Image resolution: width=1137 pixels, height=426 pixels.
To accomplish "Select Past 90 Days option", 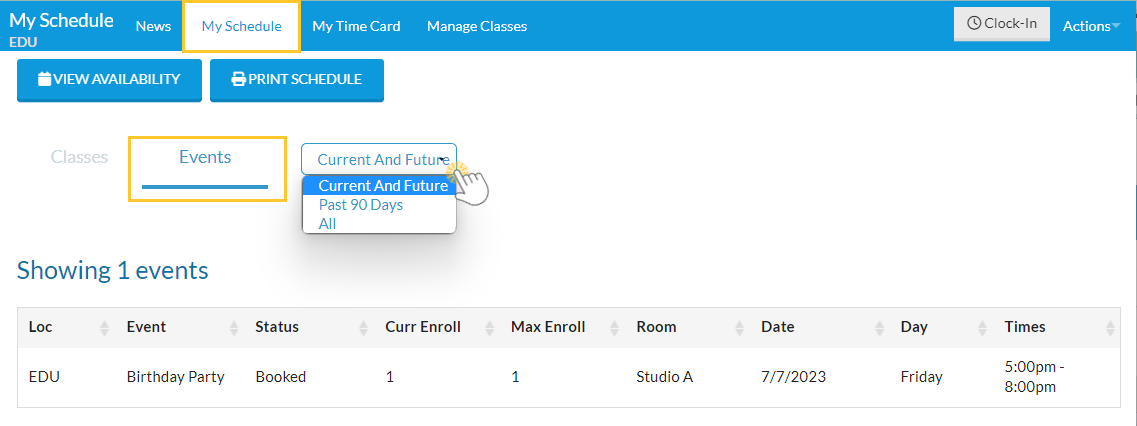I will tap(361, 205).
